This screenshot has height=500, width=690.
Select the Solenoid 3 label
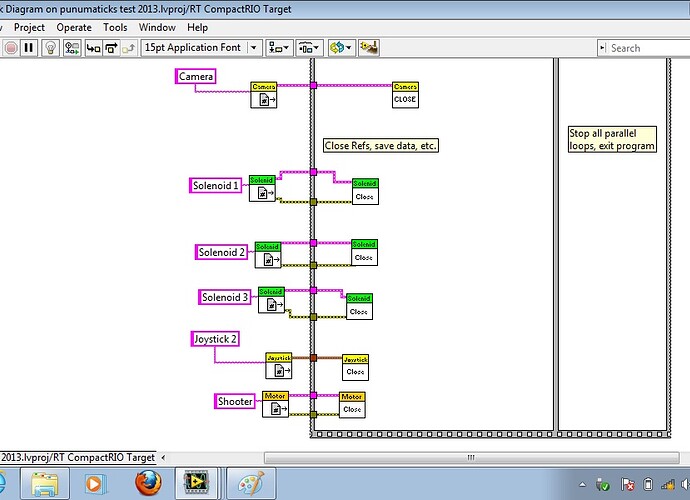[225, 297]
